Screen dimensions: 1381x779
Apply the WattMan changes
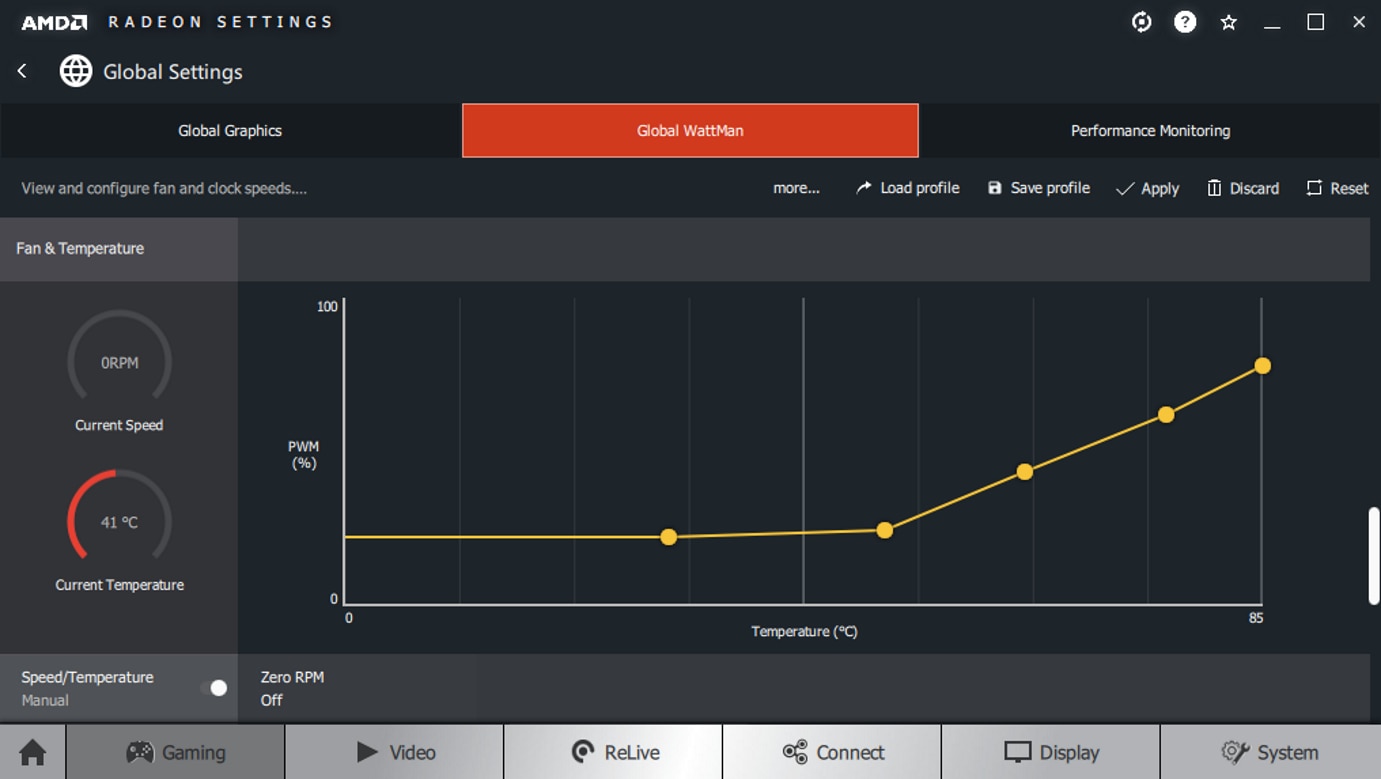(1147, 188)
